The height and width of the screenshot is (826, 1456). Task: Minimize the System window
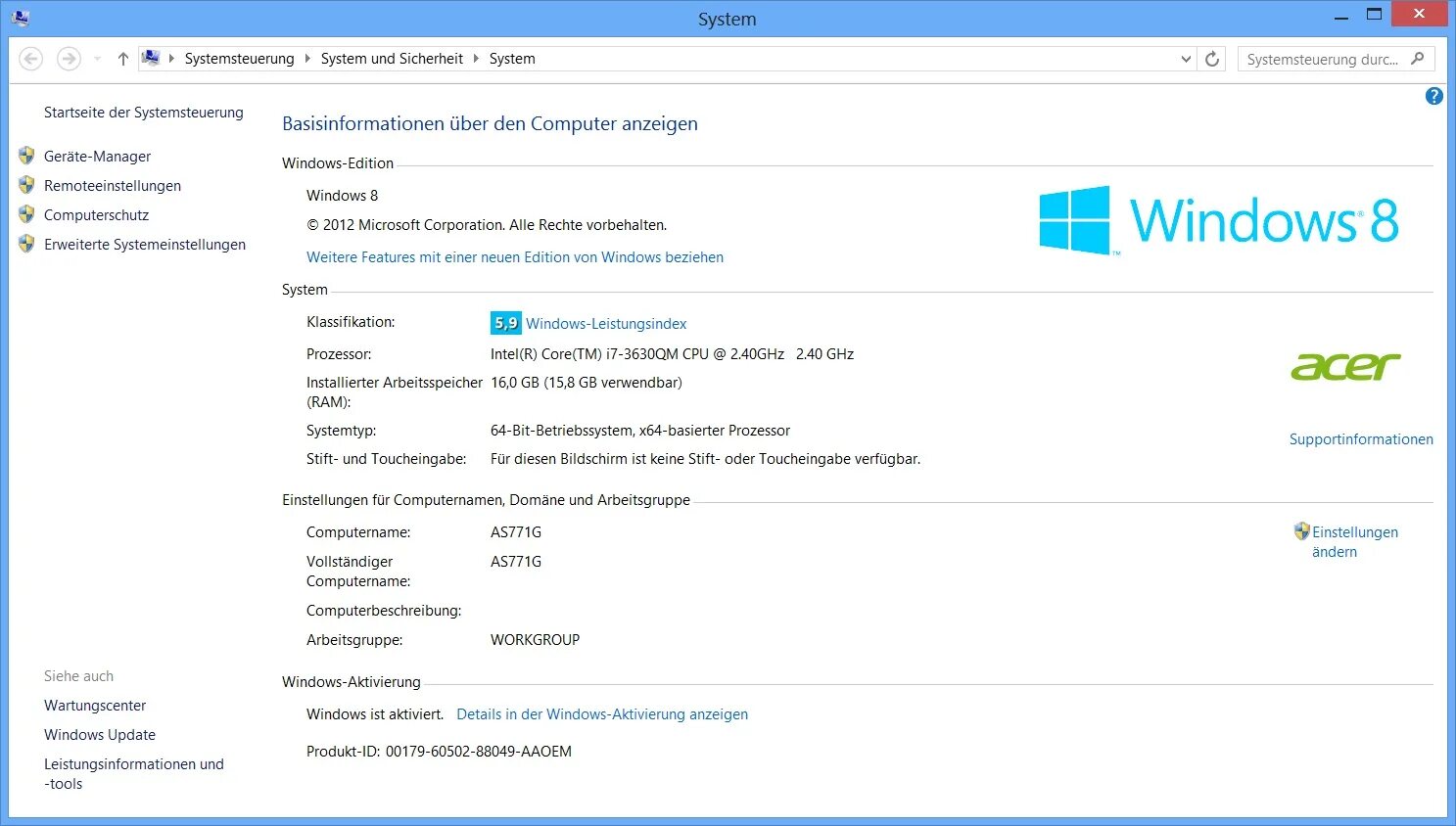pos(1341,16)
